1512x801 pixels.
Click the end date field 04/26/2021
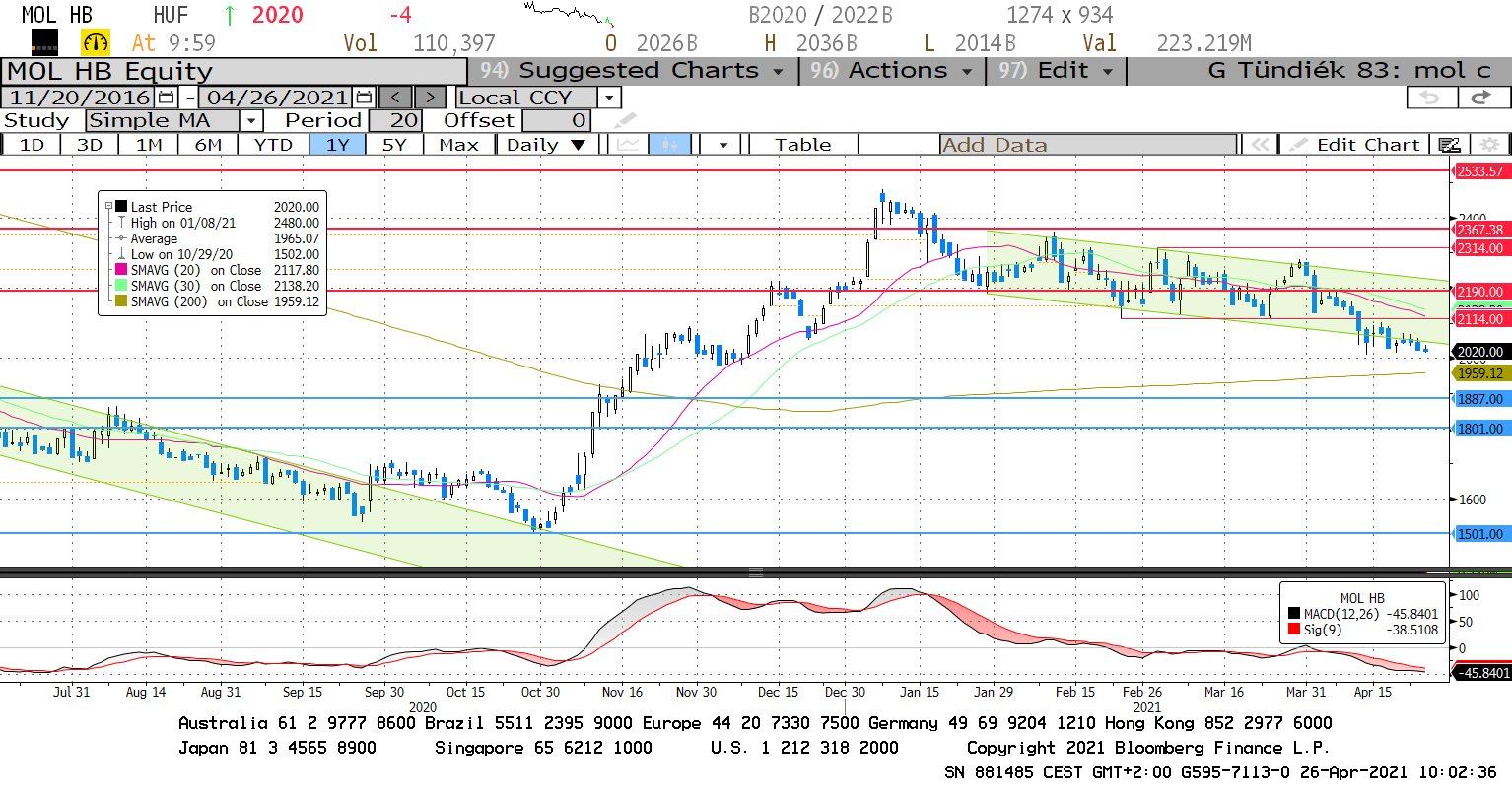(x=277, y=98)
